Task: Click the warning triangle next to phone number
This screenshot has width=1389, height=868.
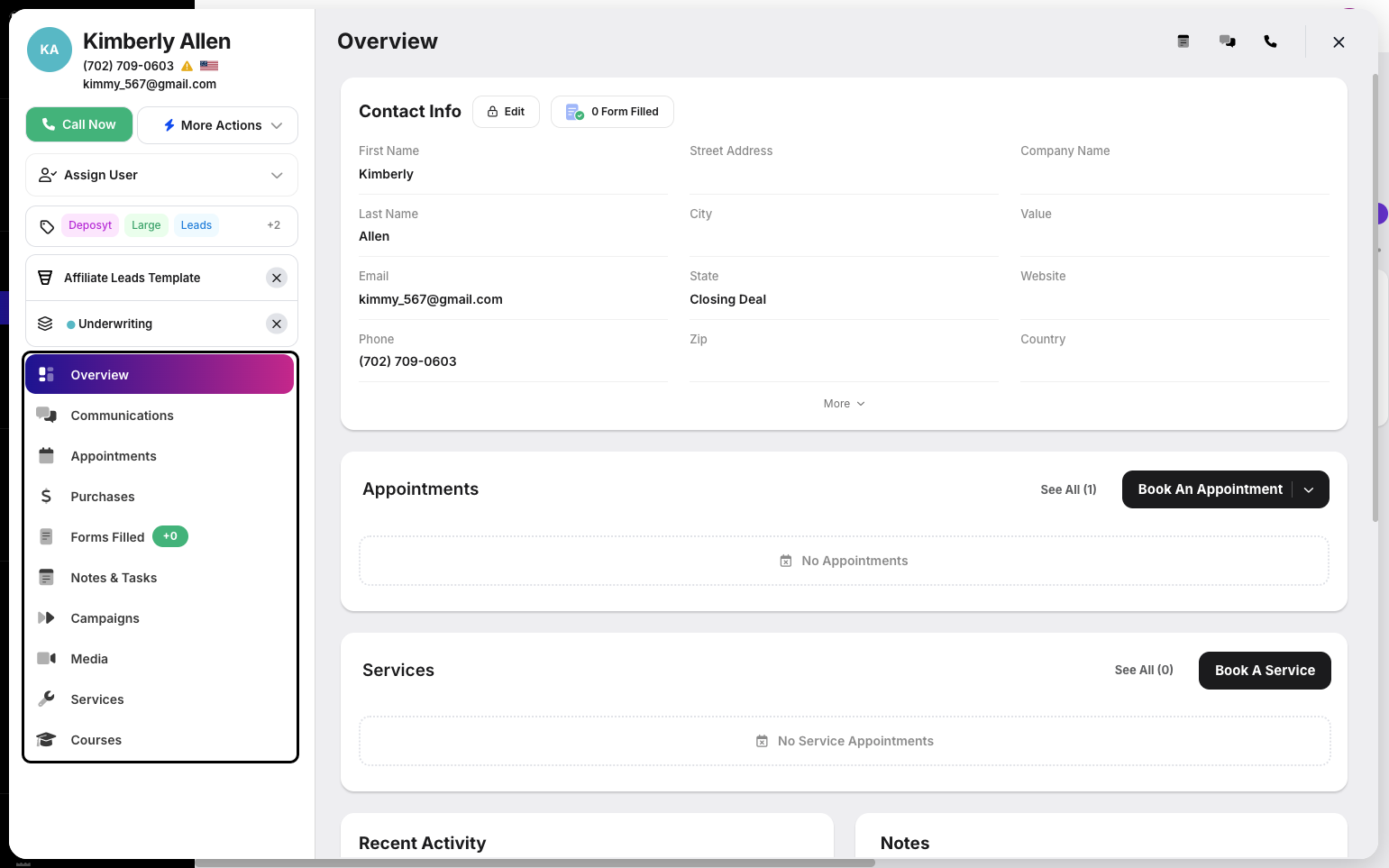Action: click(x=187, y=66)
